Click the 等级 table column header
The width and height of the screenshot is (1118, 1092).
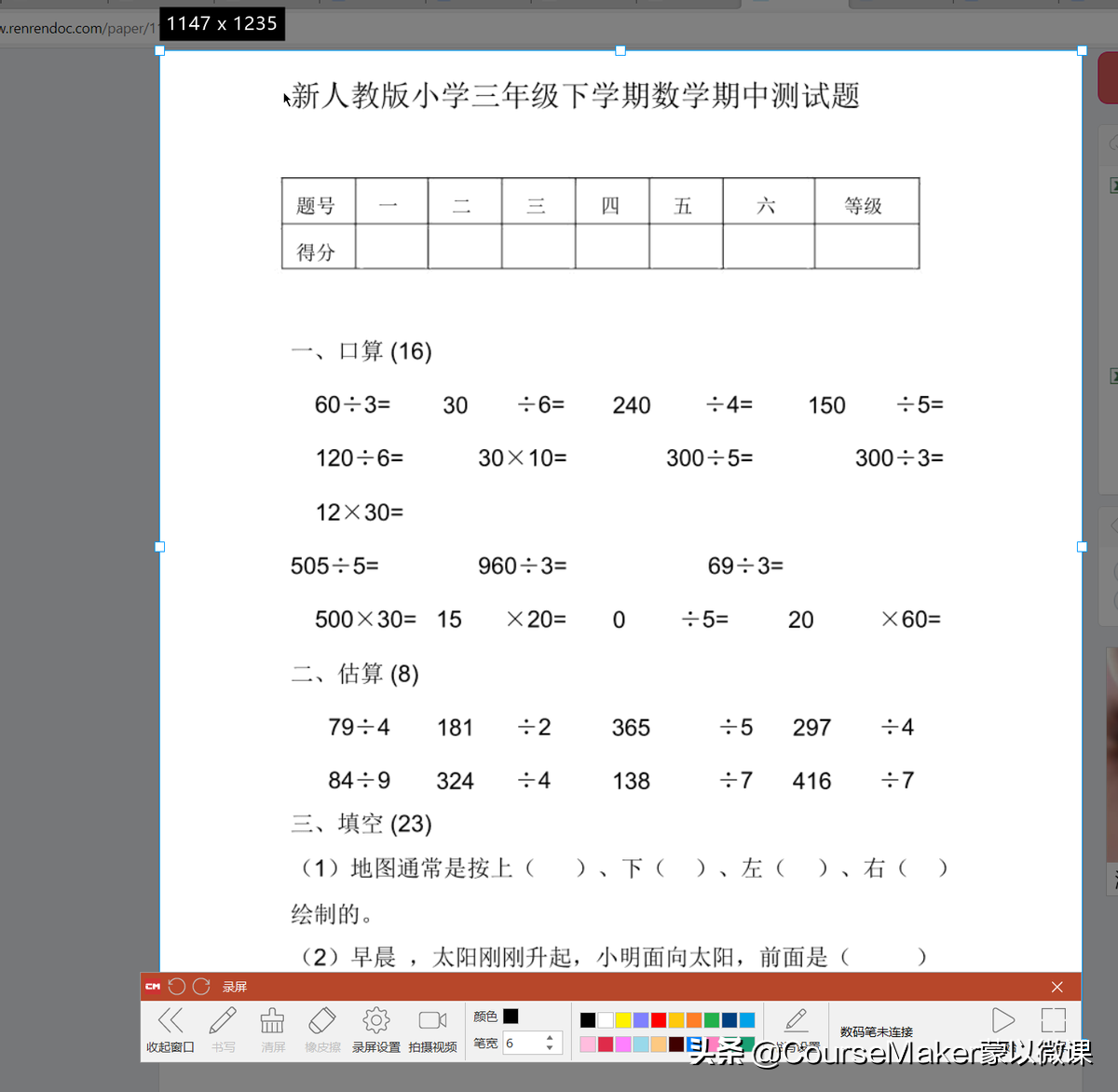866,201
